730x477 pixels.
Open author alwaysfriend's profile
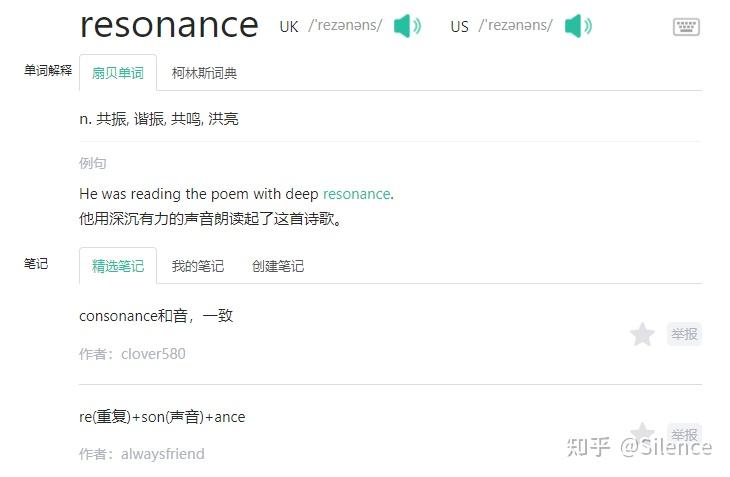tap(162, 454)
